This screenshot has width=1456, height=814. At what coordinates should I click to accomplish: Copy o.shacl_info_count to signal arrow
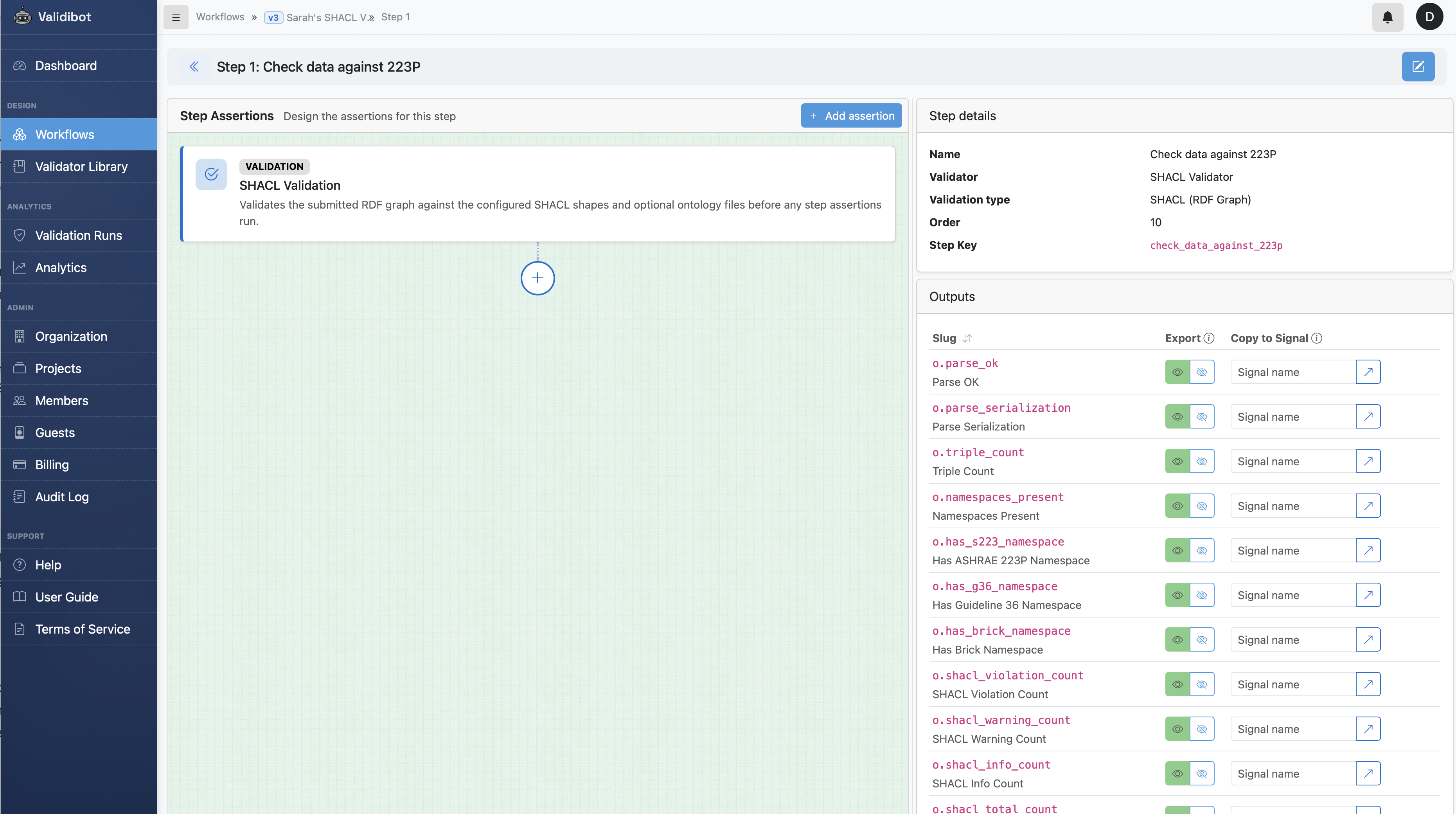pos(1368,774)
